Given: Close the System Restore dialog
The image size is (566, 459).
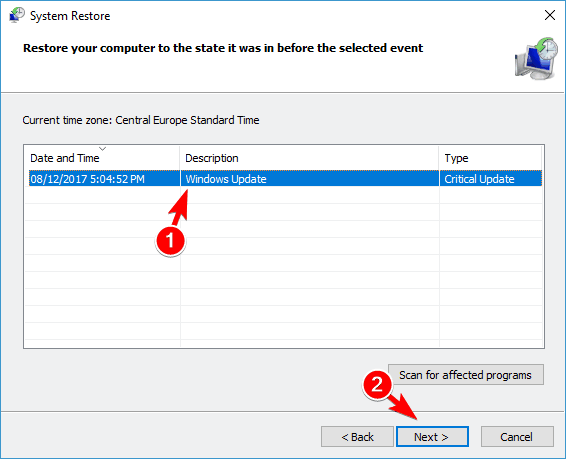Looking at the screenshot, I should point(549,15).
